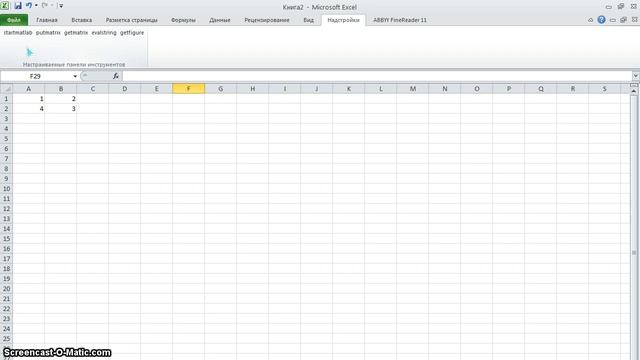
Task: Open the Формулы ribbon tab
Action: (x=183, y=20)
